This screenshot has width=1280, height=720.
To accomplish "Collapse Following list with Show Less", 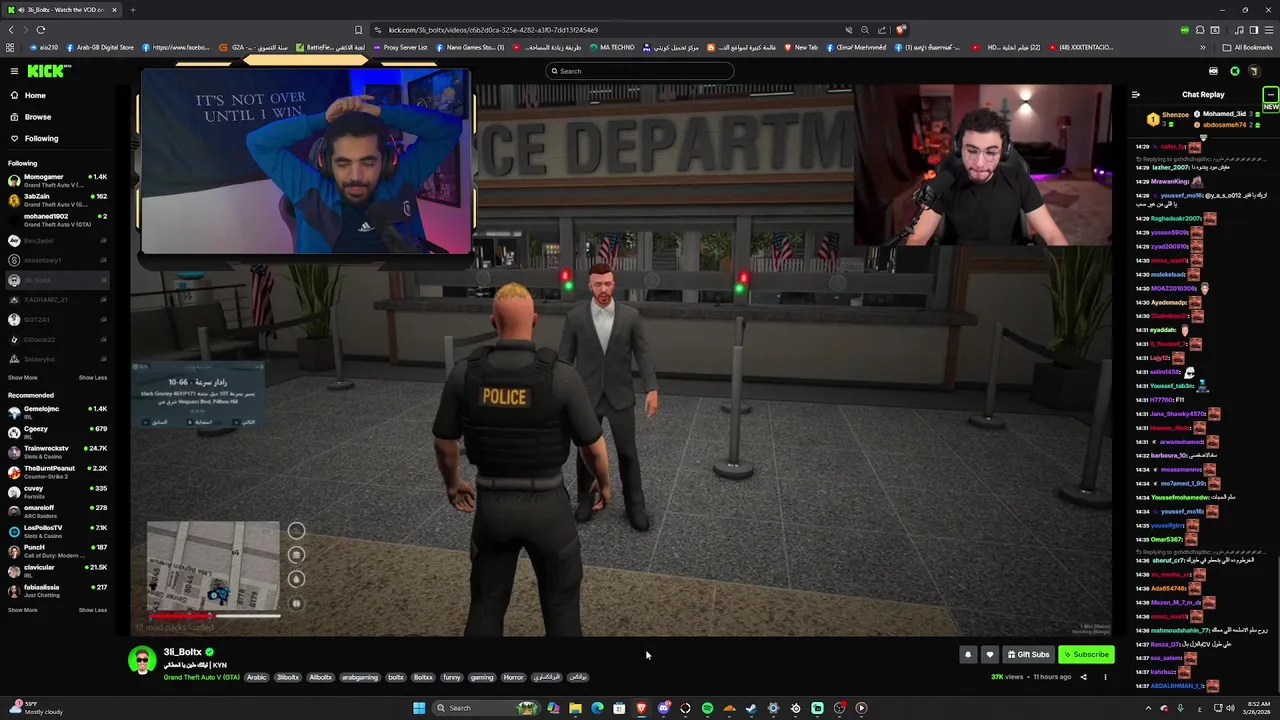I will point(92,377).
